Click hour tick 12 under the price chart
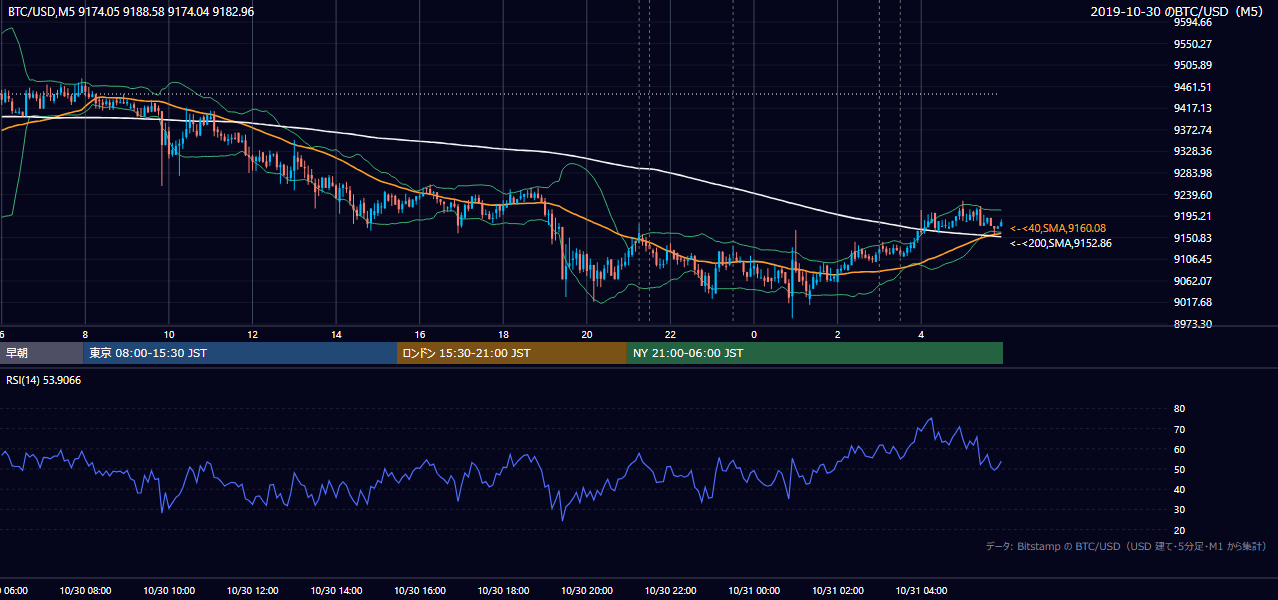The image size is (1278, 600). click(x=252, y=334)
